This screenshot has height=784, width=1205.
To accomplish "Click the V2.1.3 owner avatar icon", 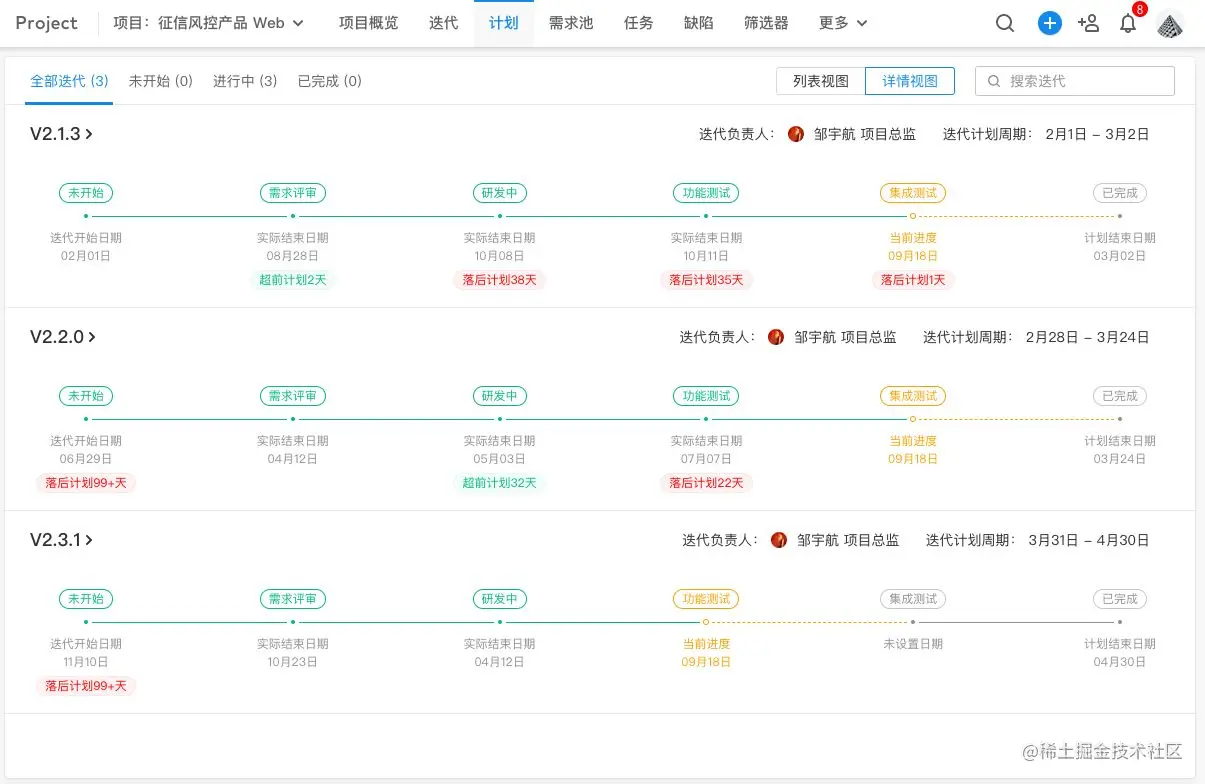I will pyautogui.click(x=796, y=134).
